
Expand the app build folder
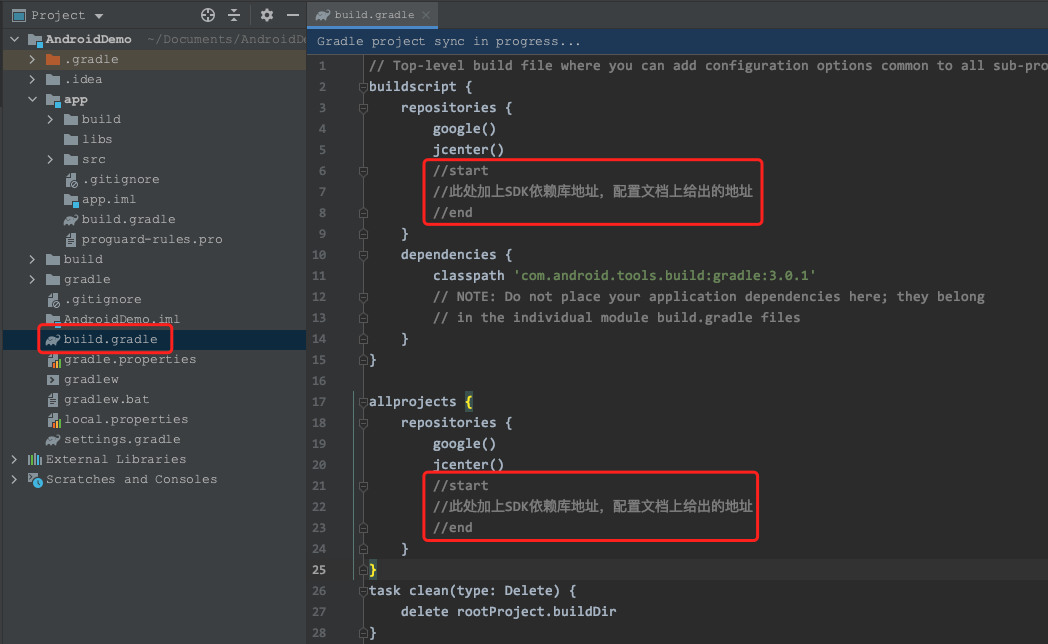coord(50,120)
